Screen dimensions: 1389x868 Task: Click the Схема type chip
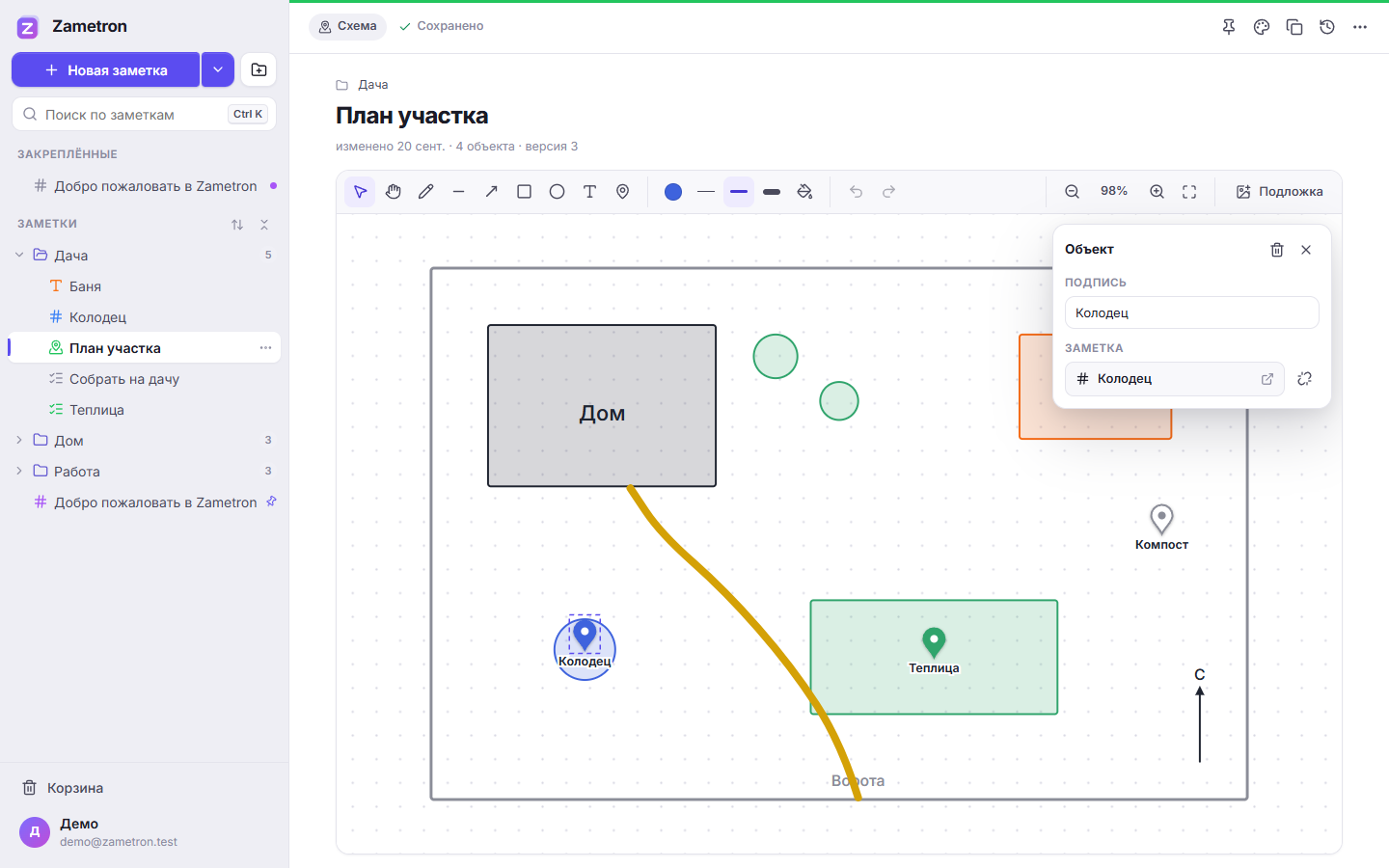tap(347, 27)
